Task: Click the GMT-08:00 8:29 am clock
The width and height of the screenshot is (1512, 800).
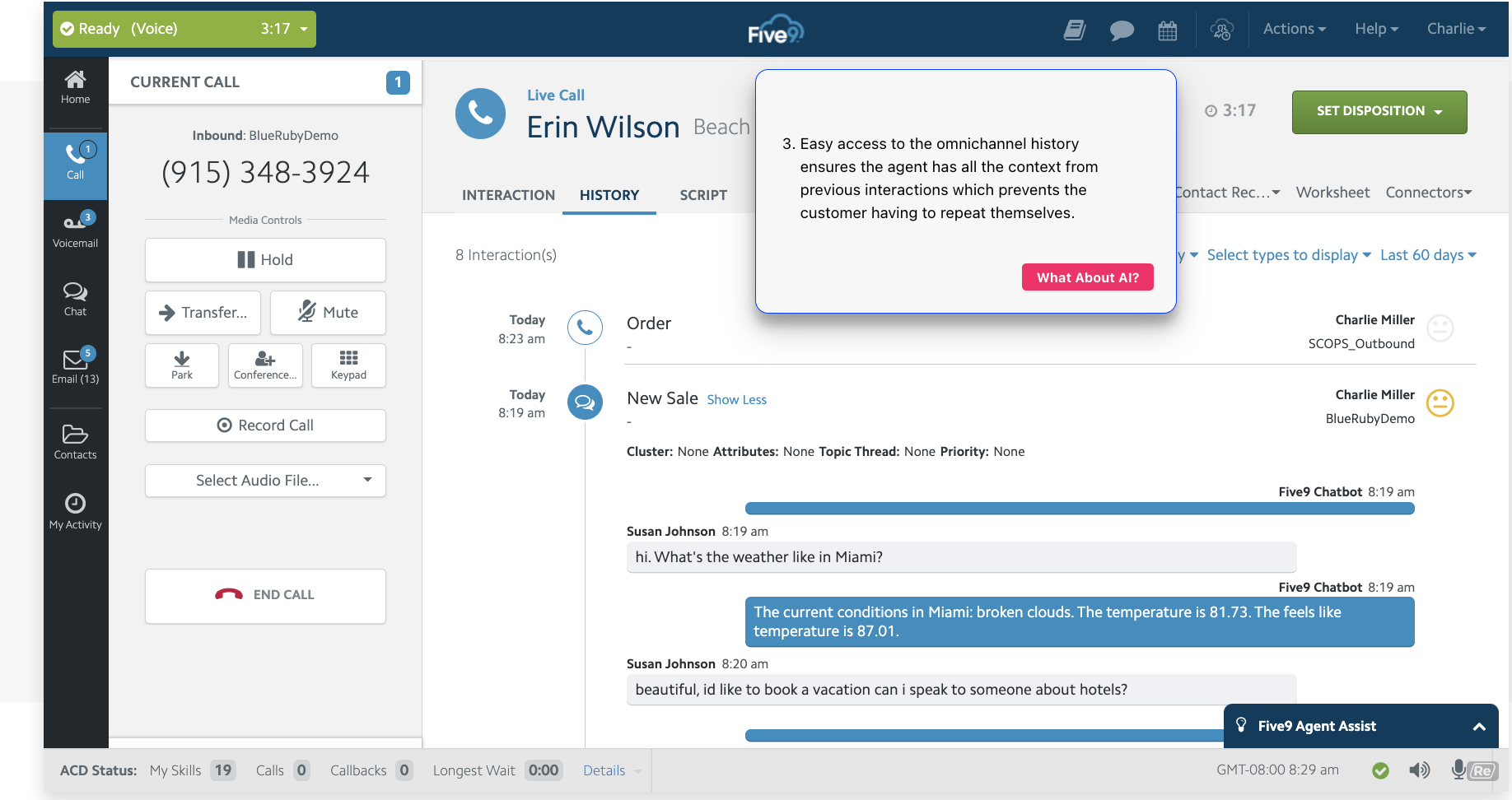Action: pos(1277,770)
